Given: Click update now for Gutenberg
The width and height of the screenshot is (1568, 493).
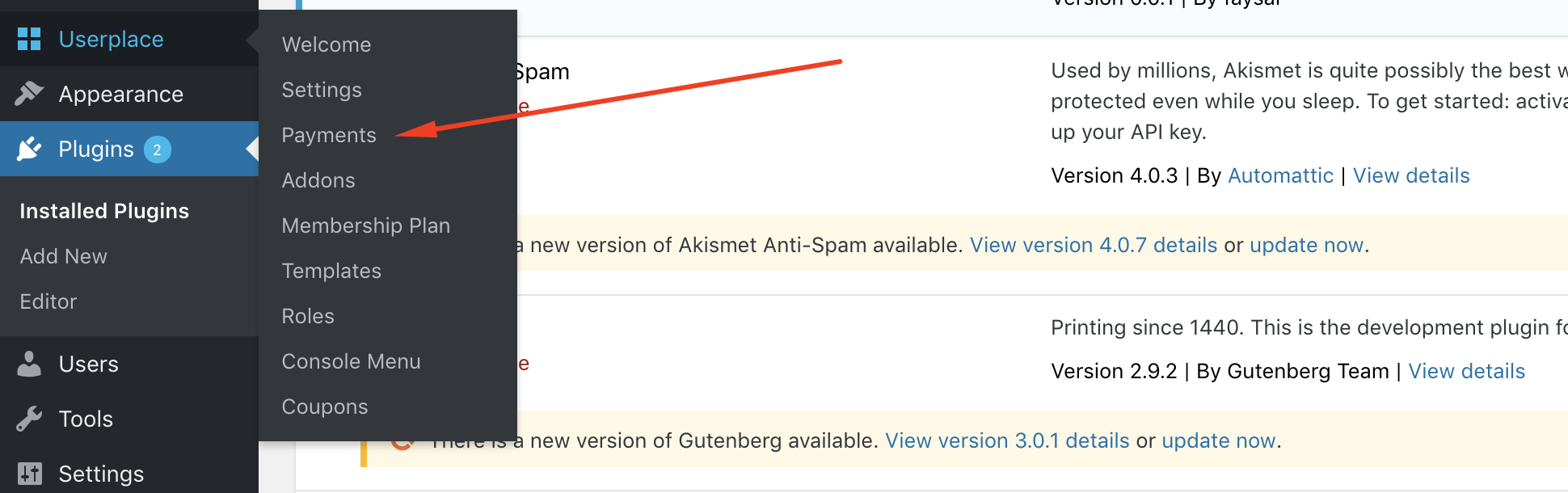Looking at the screenshot, I should [x=1219, y=440].
